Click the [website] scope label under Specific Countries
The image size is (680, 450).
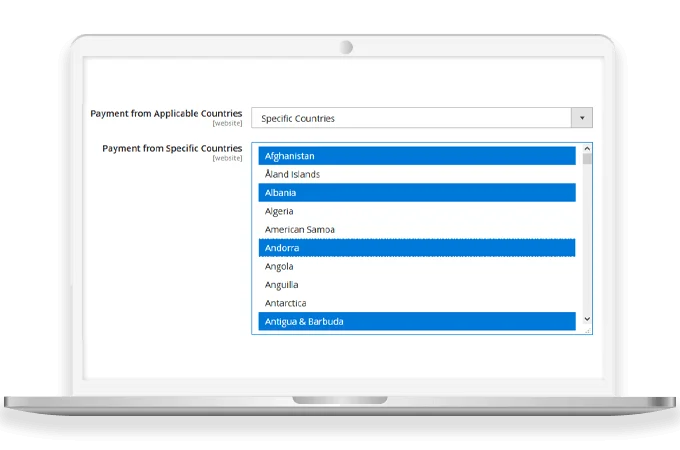click(x=227, y=158)
